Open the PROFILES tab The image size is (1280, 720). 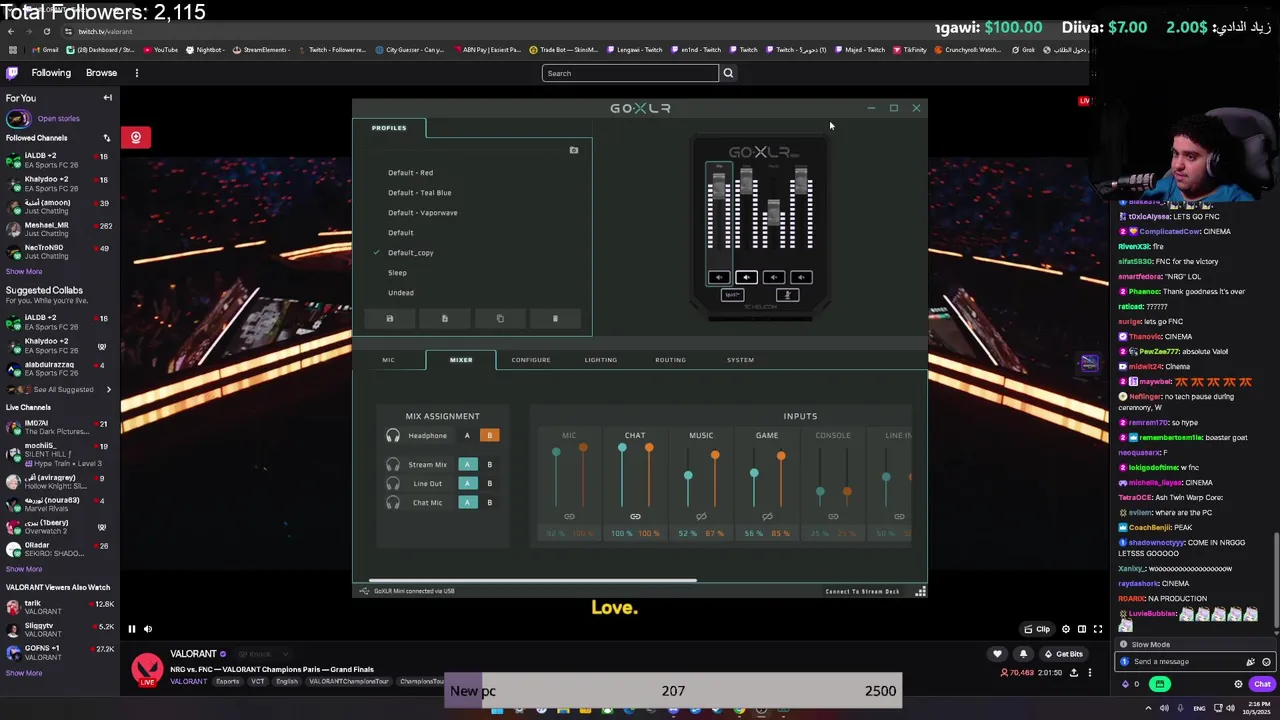pyautogui.click(x=389, y=128)
